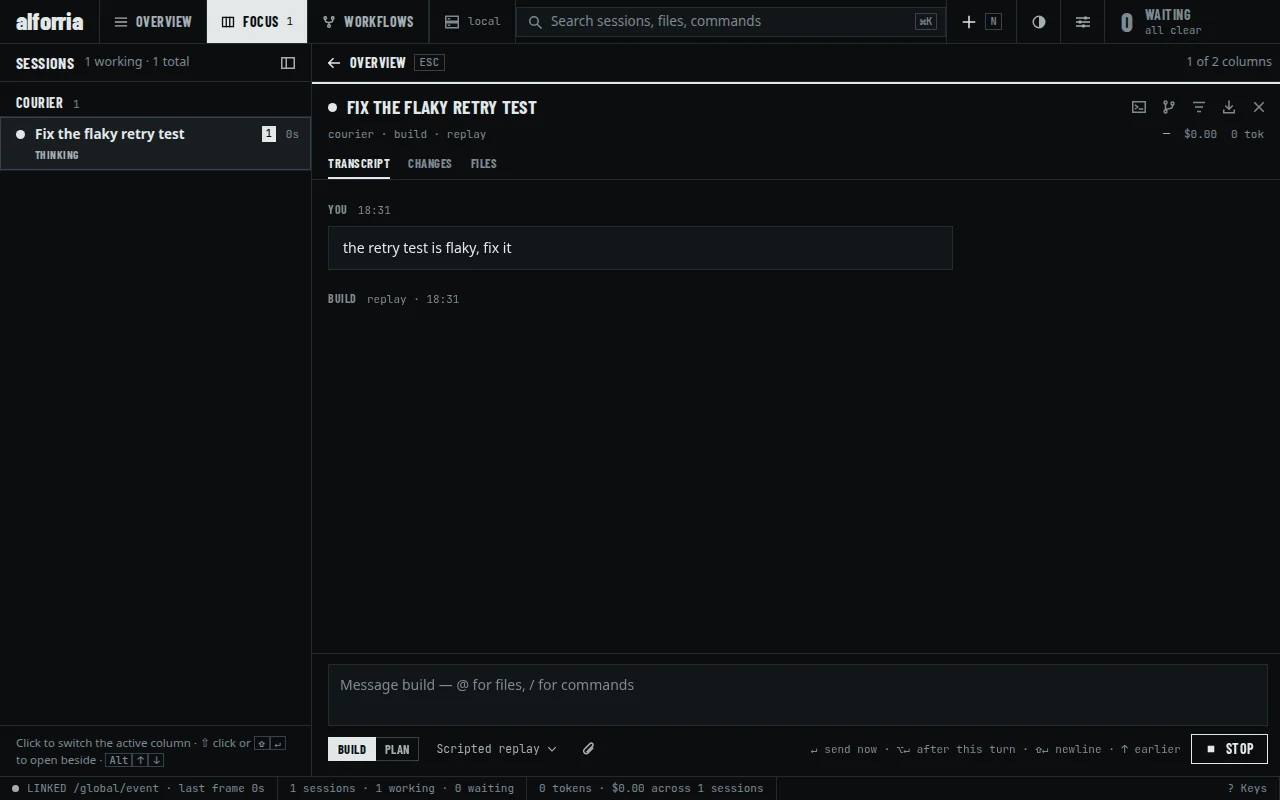Select the Build mode toggle

[352, 749]
